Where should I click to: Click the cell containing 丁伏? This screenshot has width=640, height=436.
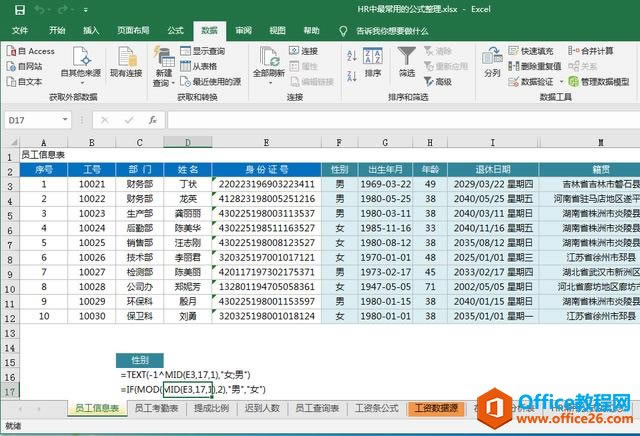188,184
